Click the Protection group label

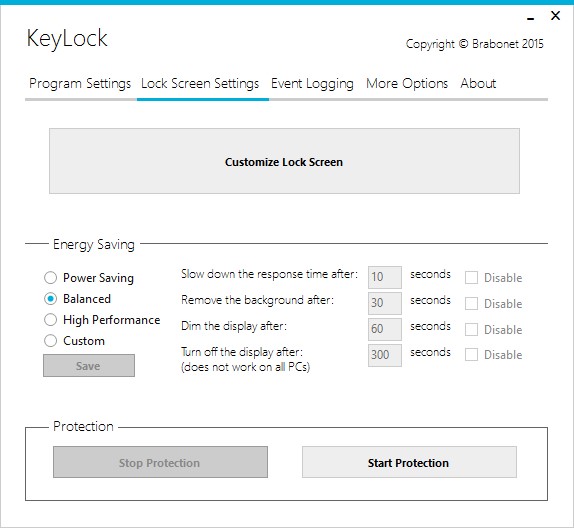(x=83, y=427)
